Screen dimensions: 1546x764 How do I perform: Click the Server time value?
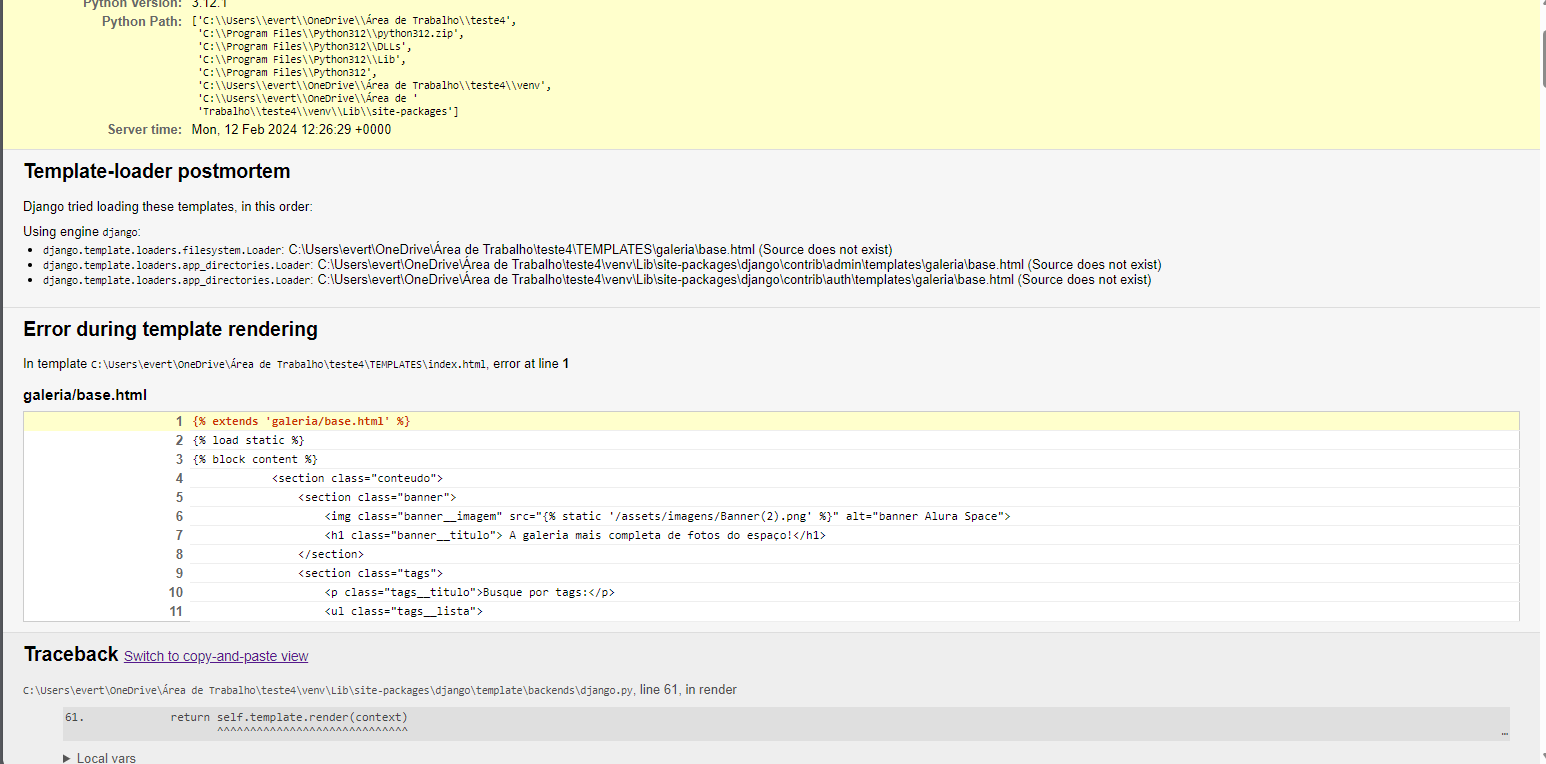[x=291, y=130]
